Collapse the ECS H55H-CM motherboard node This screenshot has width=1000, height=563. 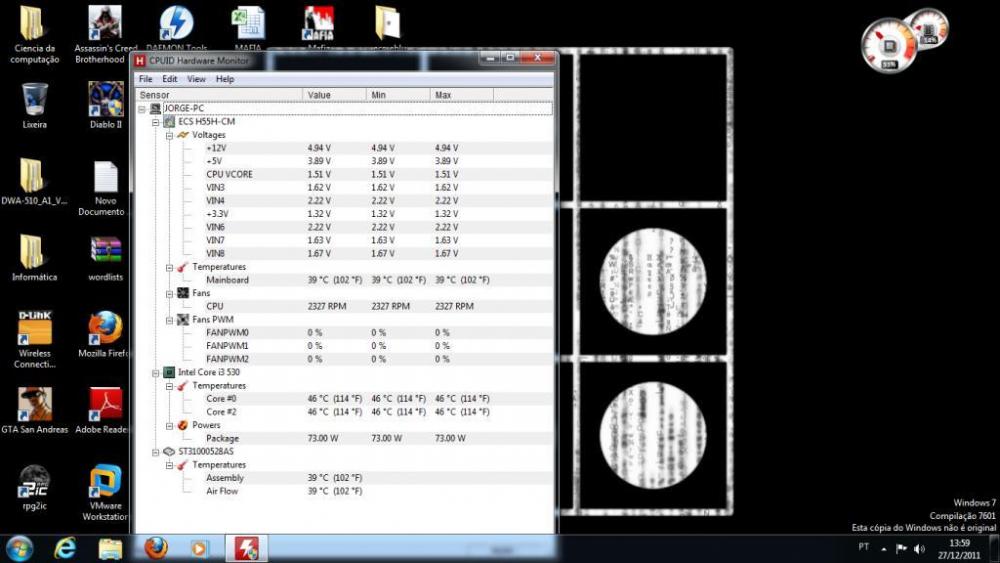156,121
